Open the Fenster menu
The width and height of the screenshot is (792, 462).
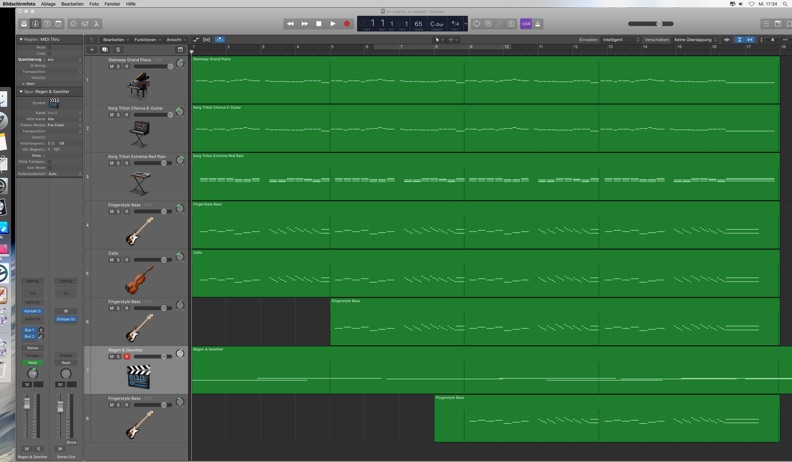tap(112, 4)
